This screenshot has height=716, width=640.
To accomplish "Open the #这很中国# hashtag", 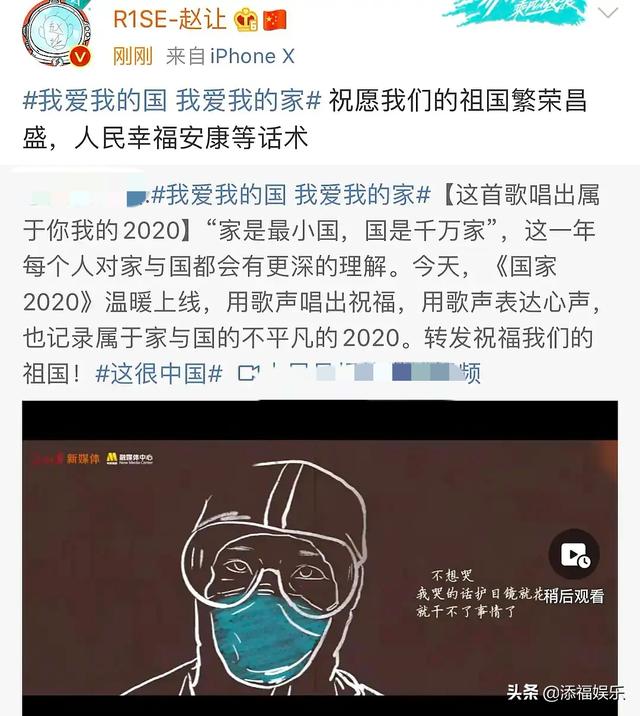I will pos(159,373).
